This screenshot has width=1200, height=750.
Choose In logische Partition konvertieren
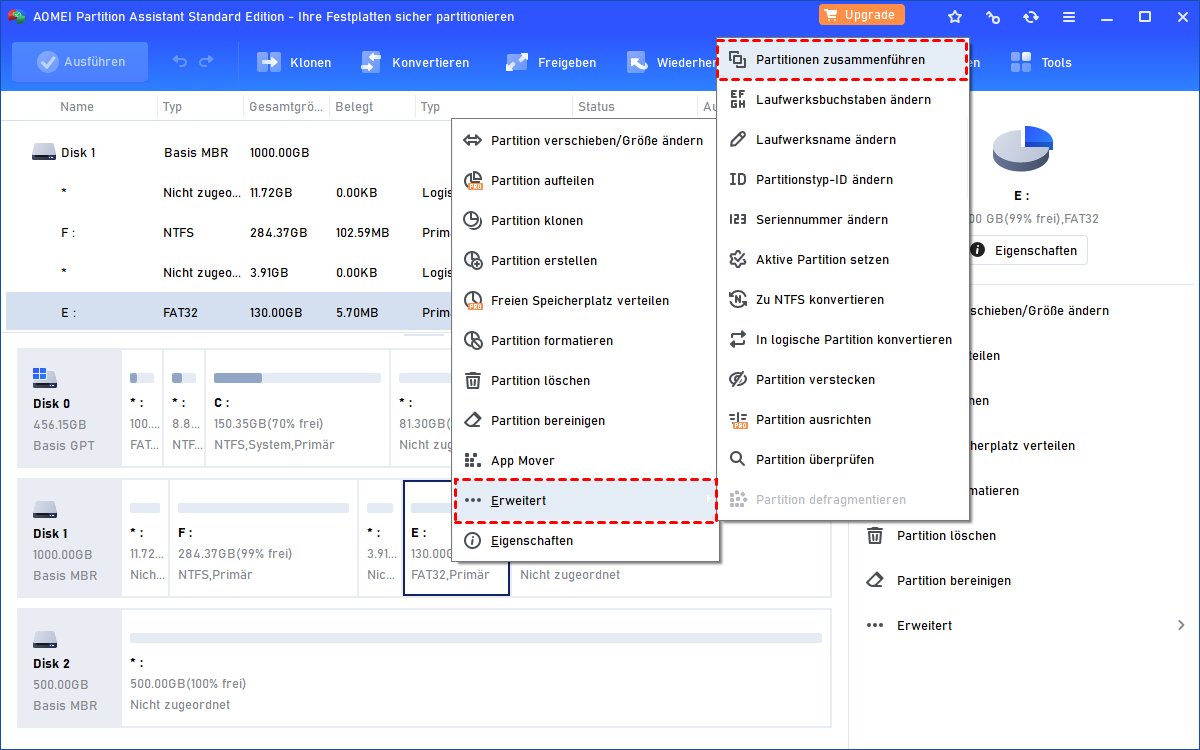[x=843, y=340]
